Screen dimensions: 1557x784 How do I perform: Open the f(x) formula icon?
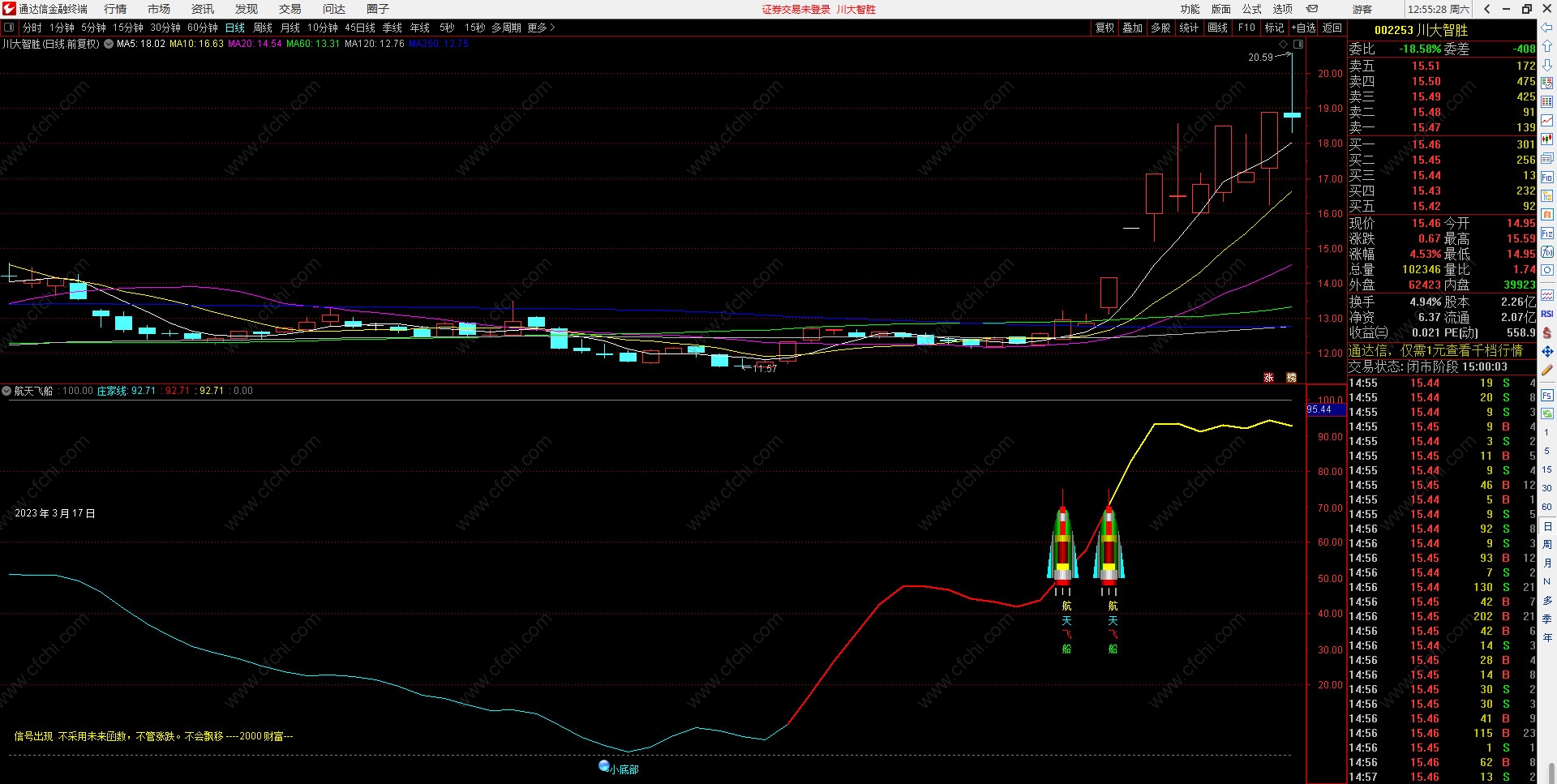point(1547,252)
